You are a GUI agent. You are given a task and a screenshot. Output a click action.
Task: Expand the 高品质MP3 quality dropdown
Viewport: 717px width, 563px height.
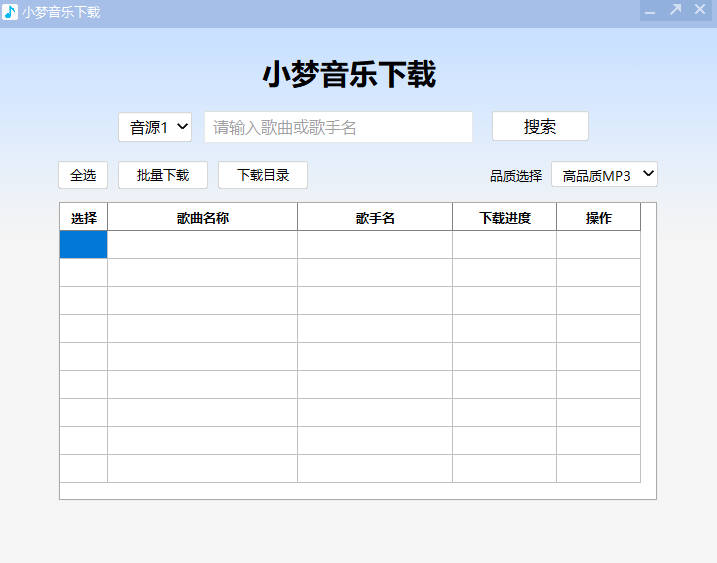(x=604, y=175)
